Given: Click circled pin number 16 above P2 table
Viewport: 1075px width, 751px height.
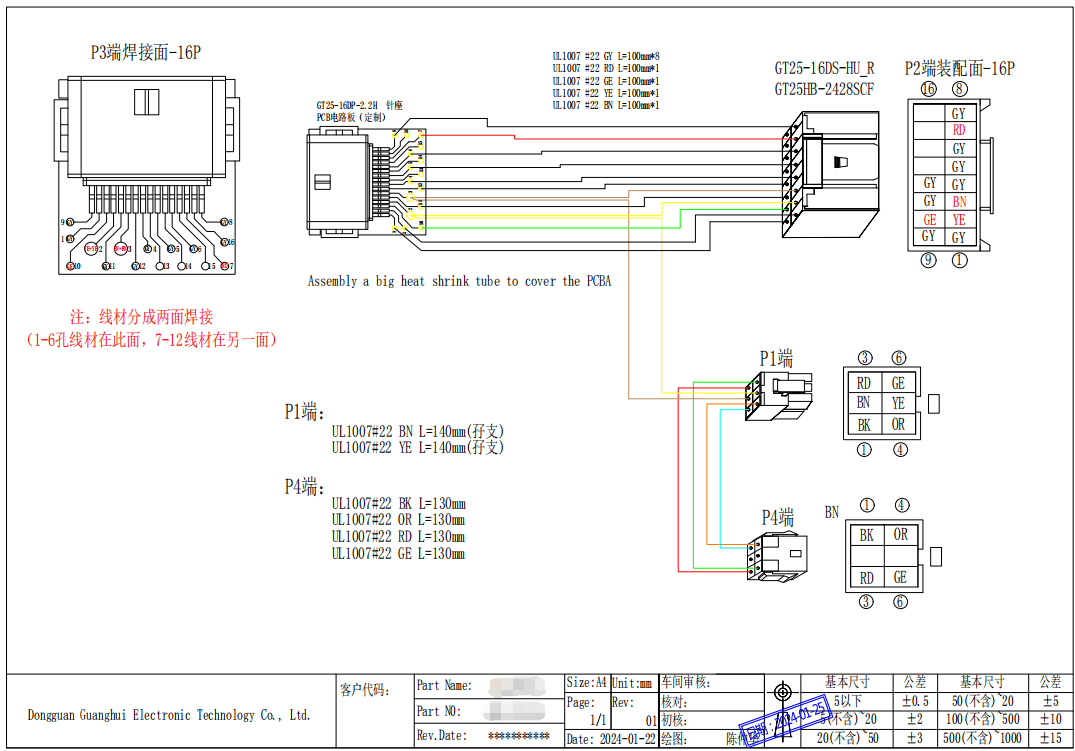Looking at the screenshot, I should click(x=928, y=89).
